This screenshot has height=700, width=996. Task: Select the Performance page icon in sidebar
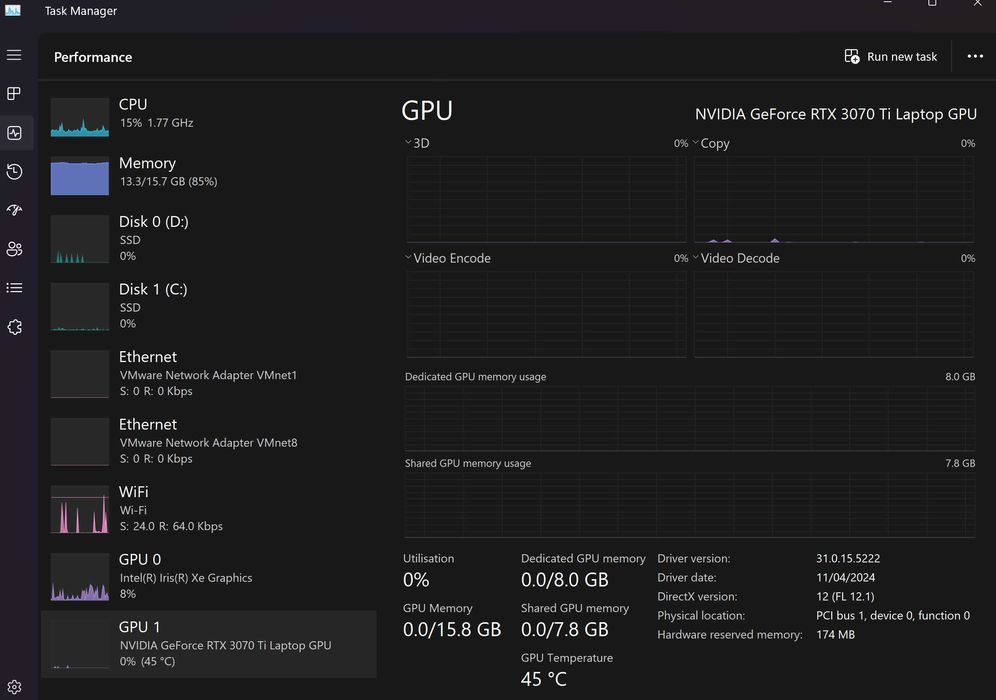(14, 133)
